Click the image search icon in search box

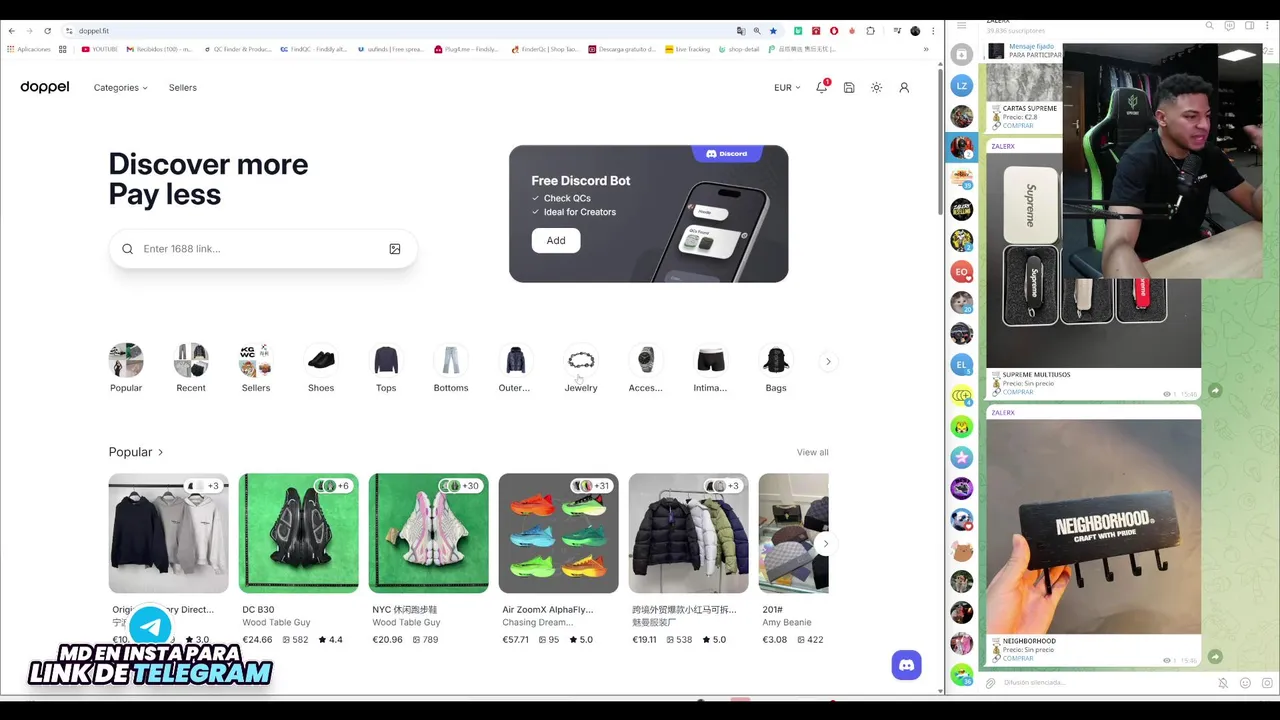coord(395,249)
